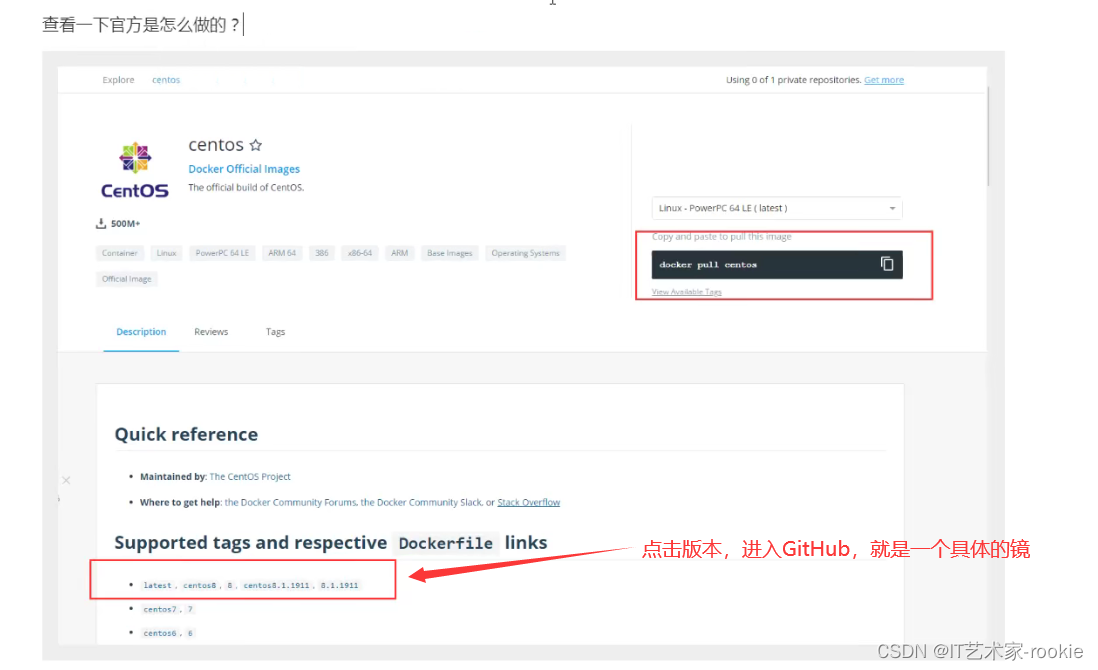The width and height of the screenshot is (1098, 670).
Task: Click the docker pull centos command box
Action: (x=777, y=265)
